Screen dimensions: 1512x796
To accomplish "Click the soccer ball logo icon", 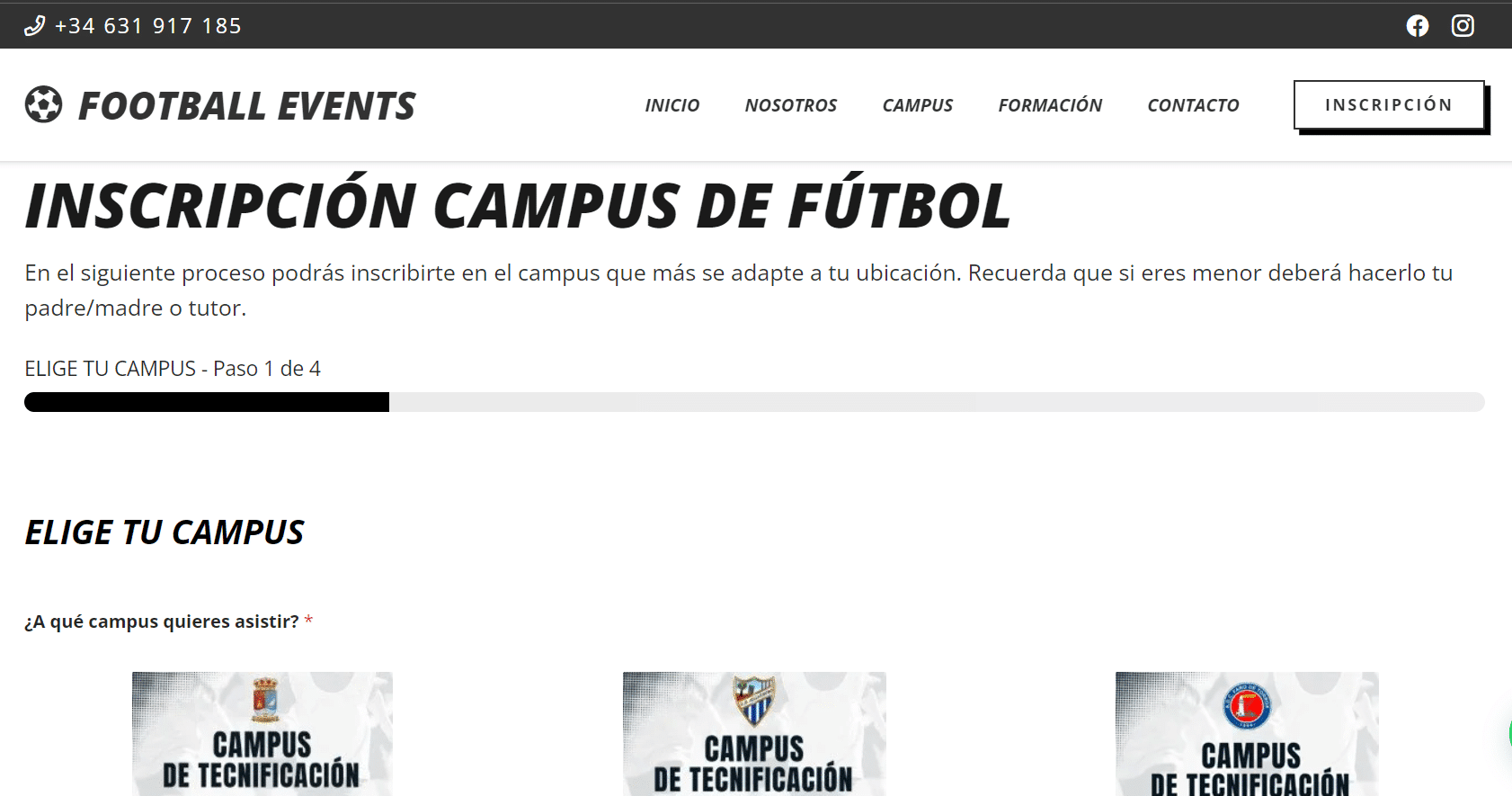I will (43, 104).
